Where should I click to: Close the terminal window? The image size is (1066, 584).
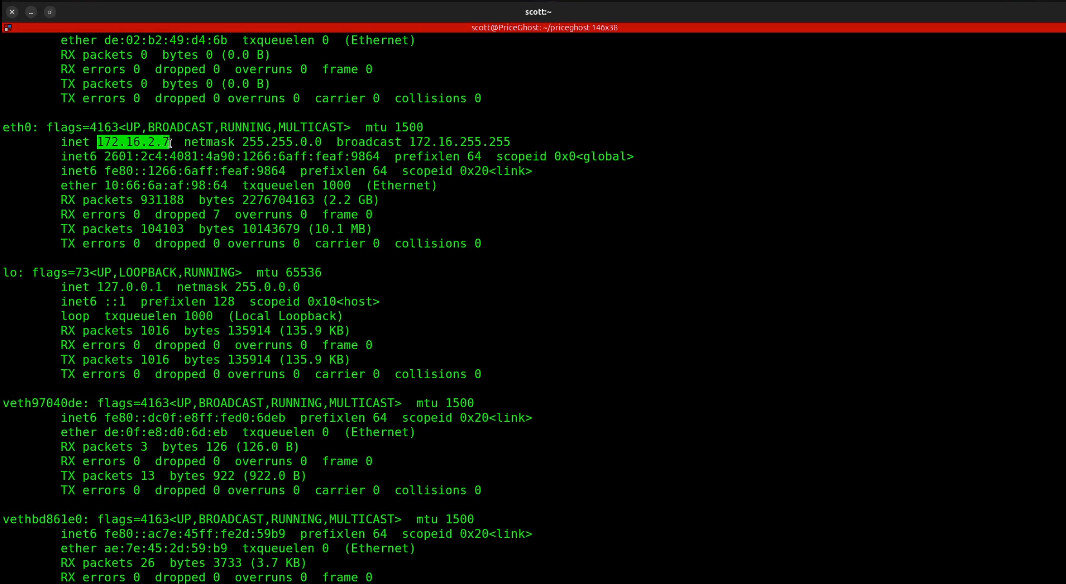pos(13,12)
